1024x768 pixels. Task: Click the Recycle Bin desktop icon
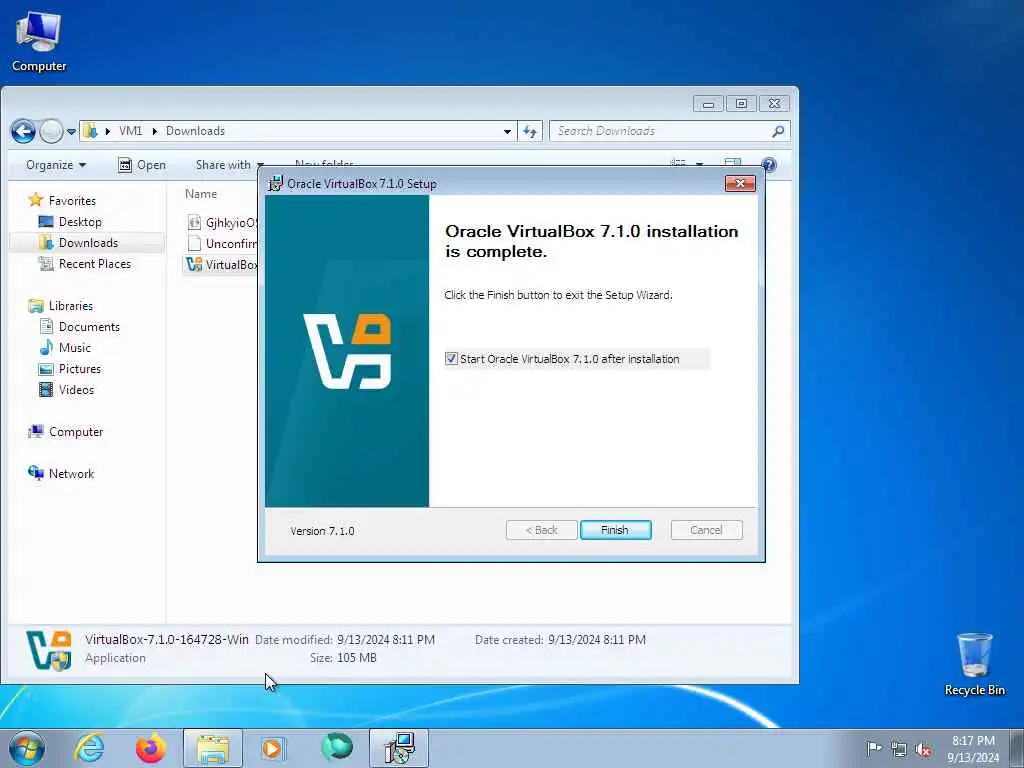[974, 664]
